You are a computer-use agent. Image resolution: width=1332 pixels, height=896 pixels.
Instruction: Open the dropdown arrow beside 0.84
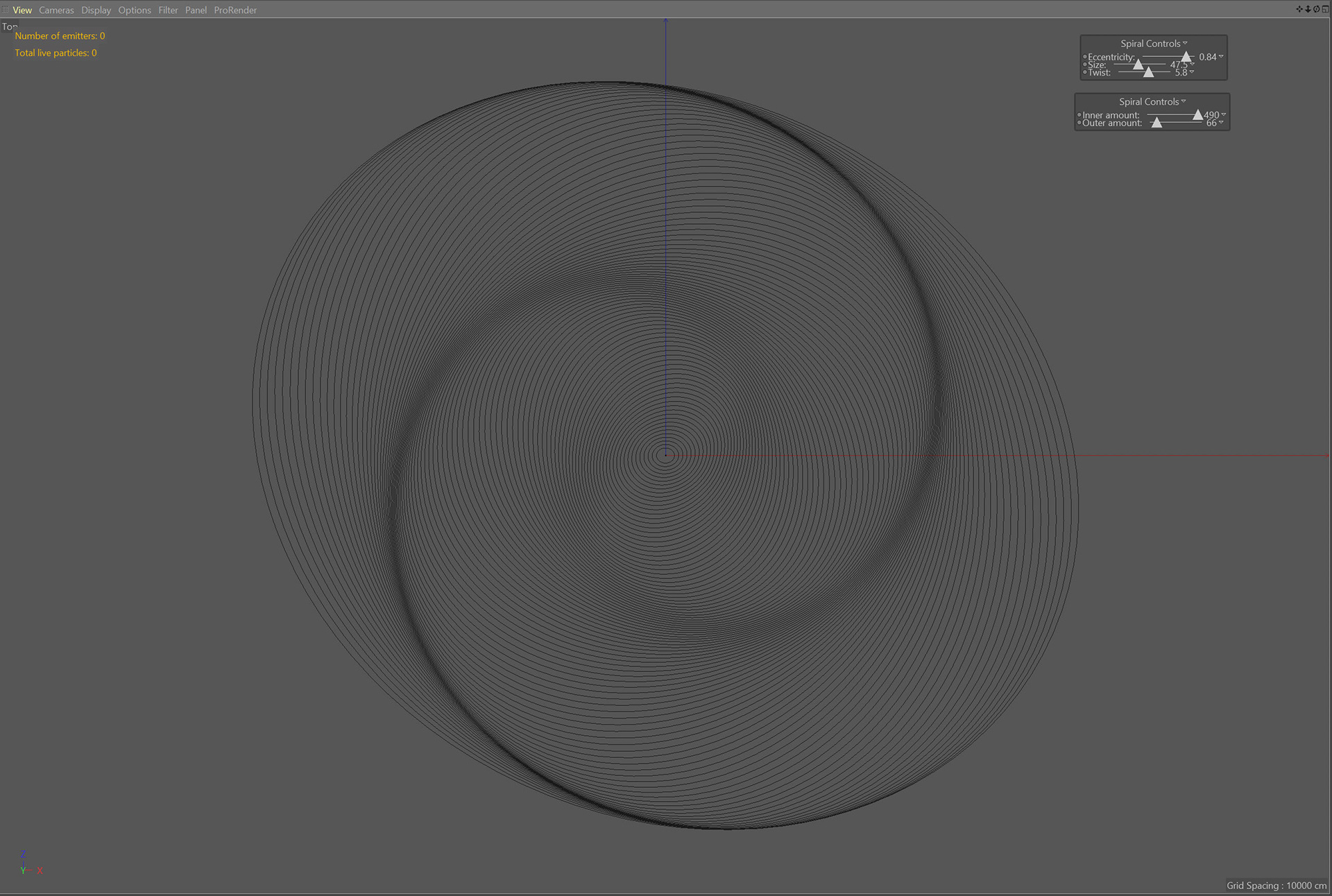(1221, 56)
